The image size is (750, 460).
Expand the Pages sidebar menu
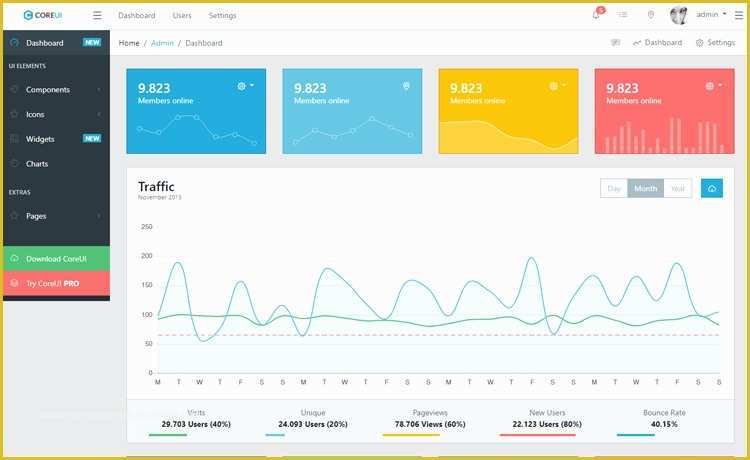coord(56,216)
